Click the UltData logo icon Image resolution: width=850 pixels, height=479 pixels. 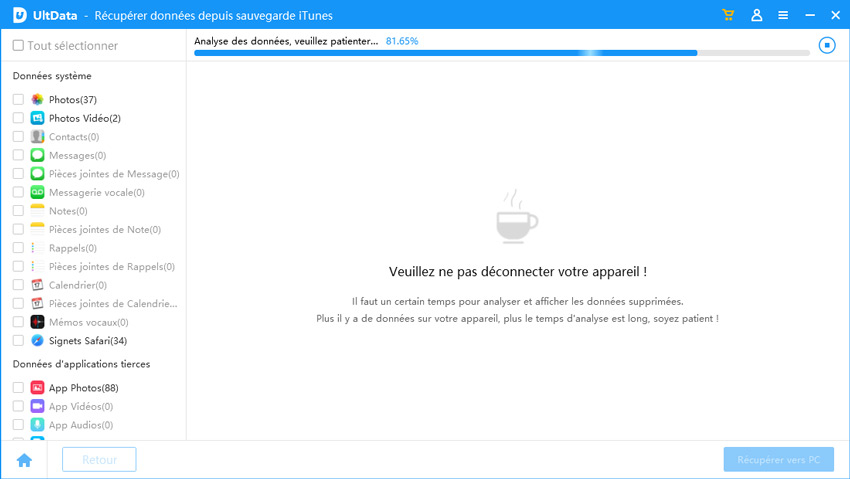click(20, 15)
